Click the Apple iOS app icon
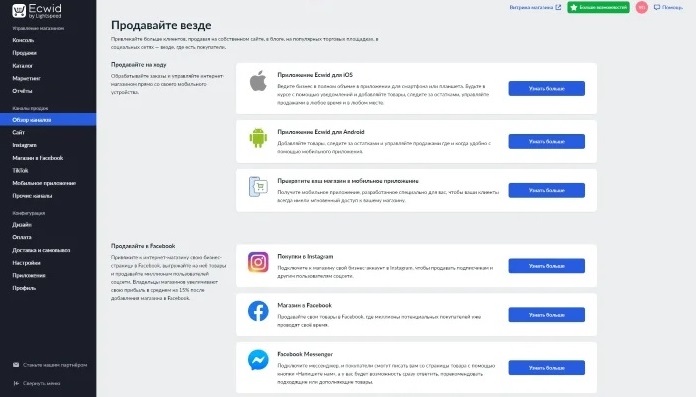This screenshot has width=696, height=397. click(x=258, y=81)
